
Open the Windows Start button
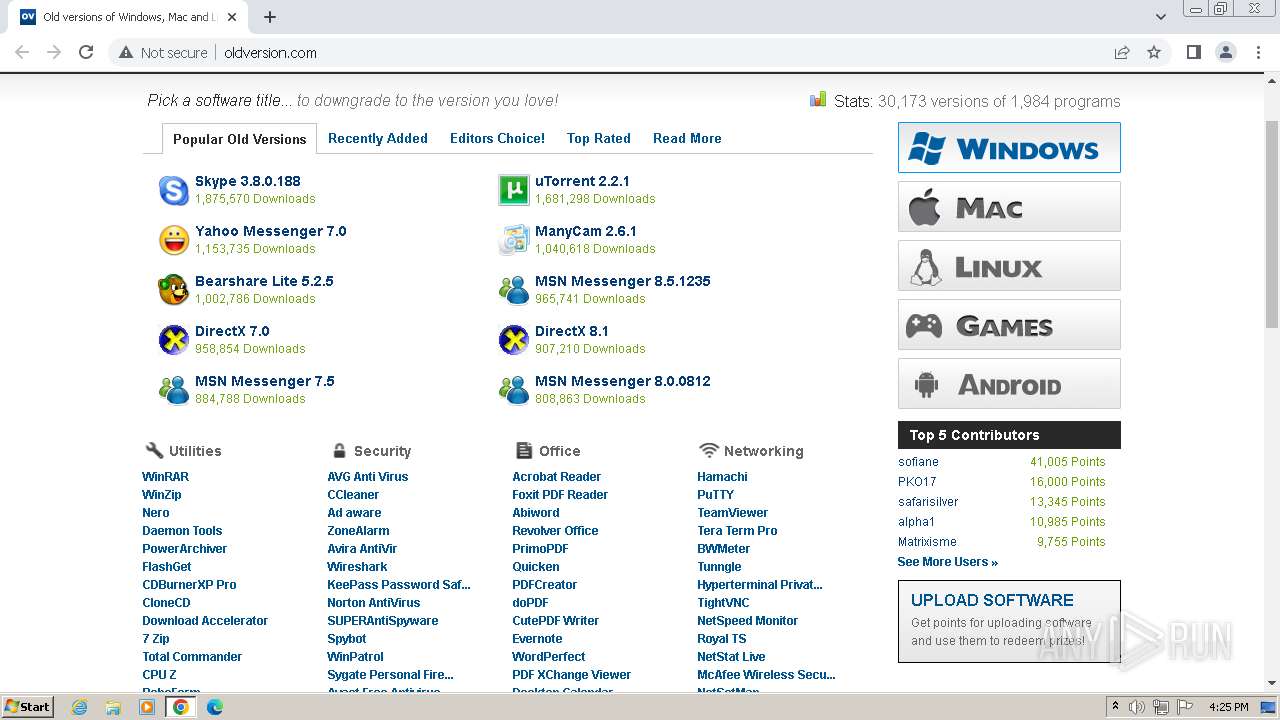point(29,707)
